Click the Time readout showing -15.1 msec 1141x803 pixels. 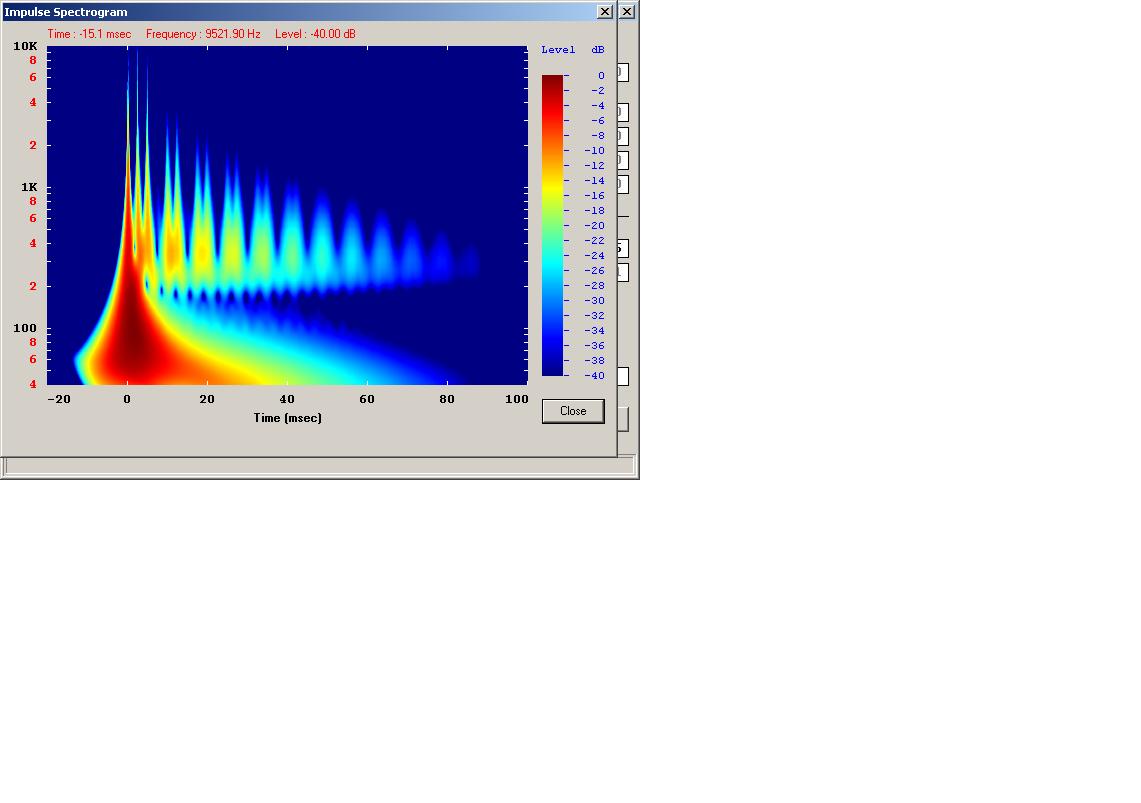90,34
